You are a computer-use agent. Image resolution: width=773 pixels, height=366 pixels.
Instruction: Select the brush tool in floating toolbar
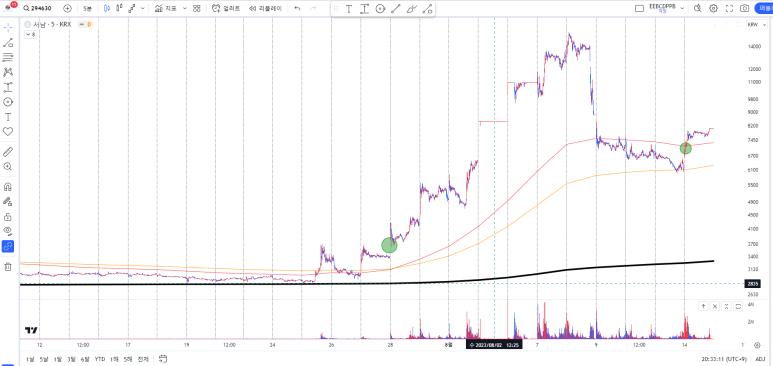pos(412,8)
